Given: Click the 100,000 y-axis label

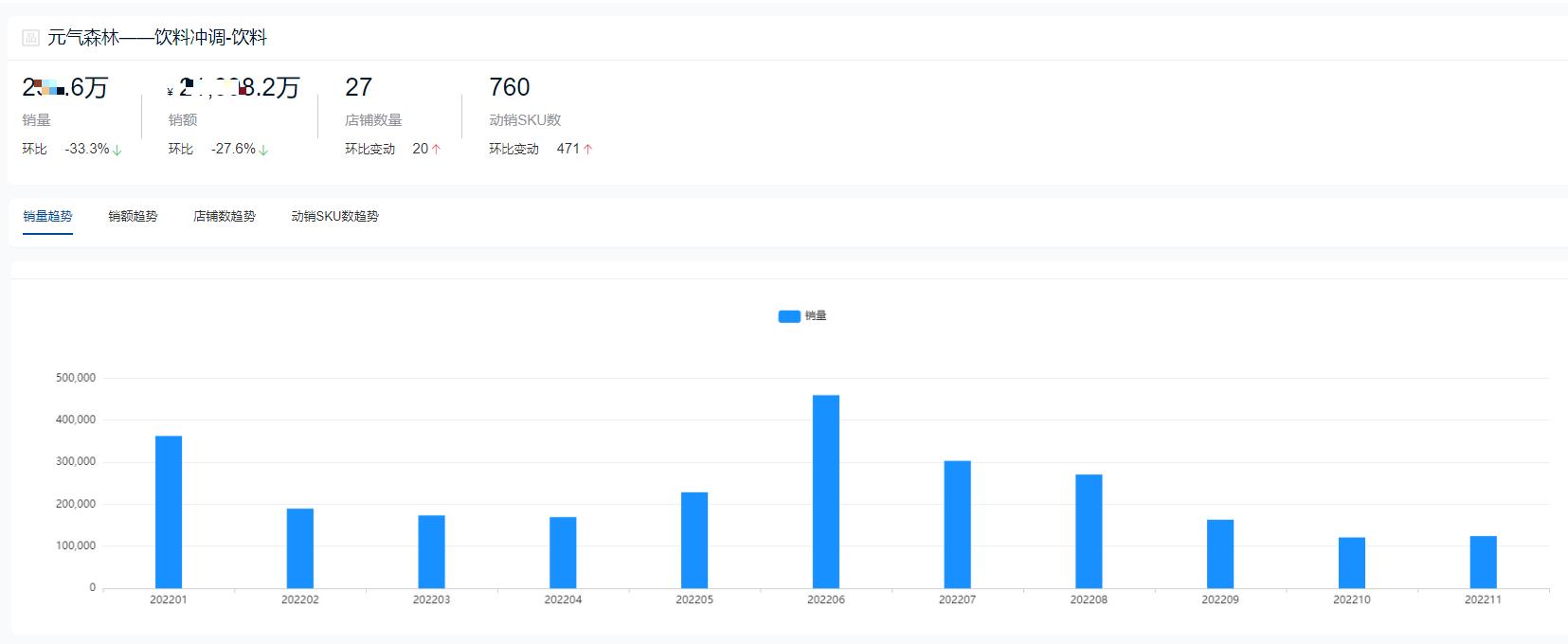Looking at the screenshot, I should 76,546.
